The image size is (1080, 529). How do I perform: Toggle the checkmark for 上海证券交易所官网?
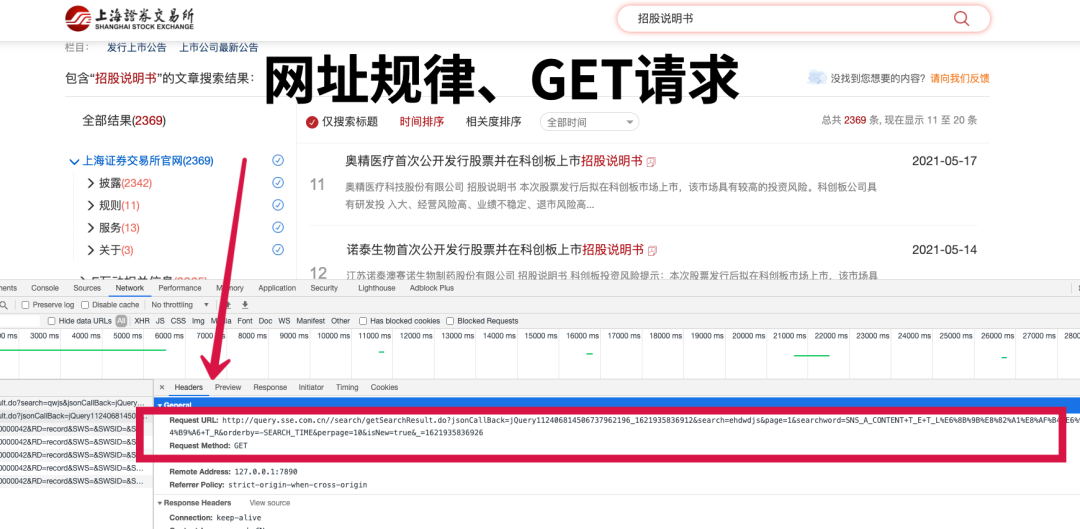(278, 160)
